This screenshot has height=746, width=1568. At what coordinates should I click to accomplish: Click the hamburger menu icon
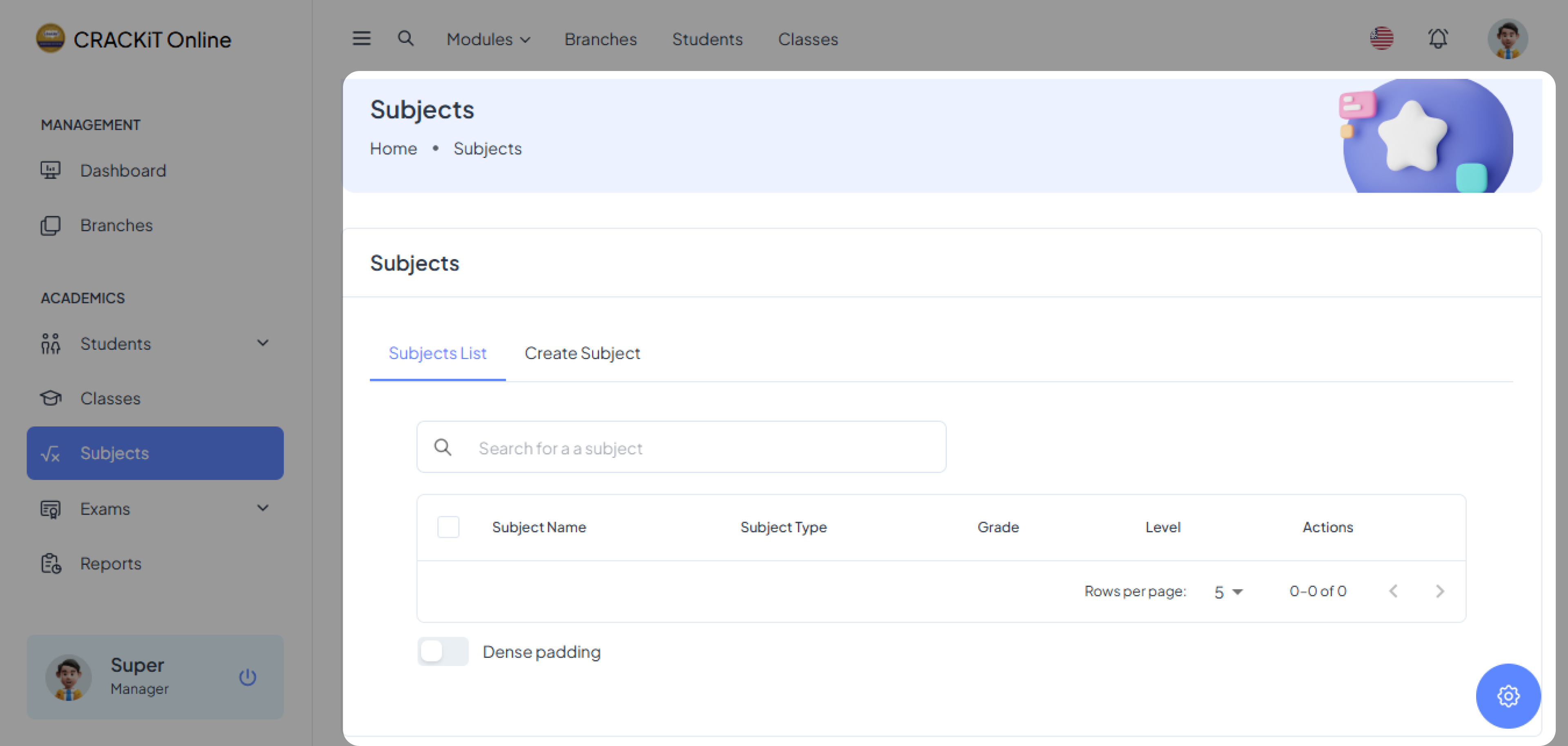point(361,39)
